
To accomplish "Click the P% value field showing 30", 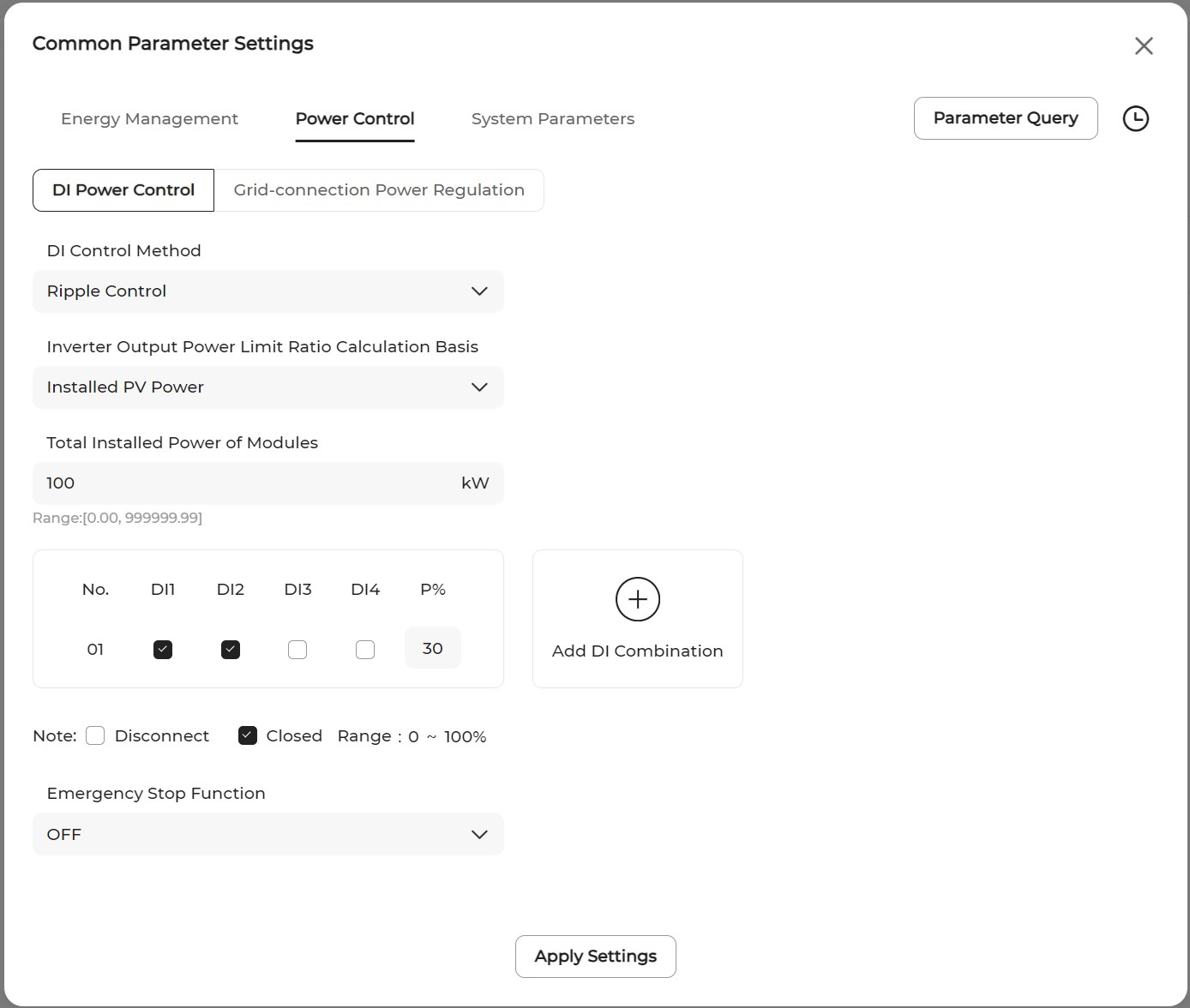I will pos(432,648).
